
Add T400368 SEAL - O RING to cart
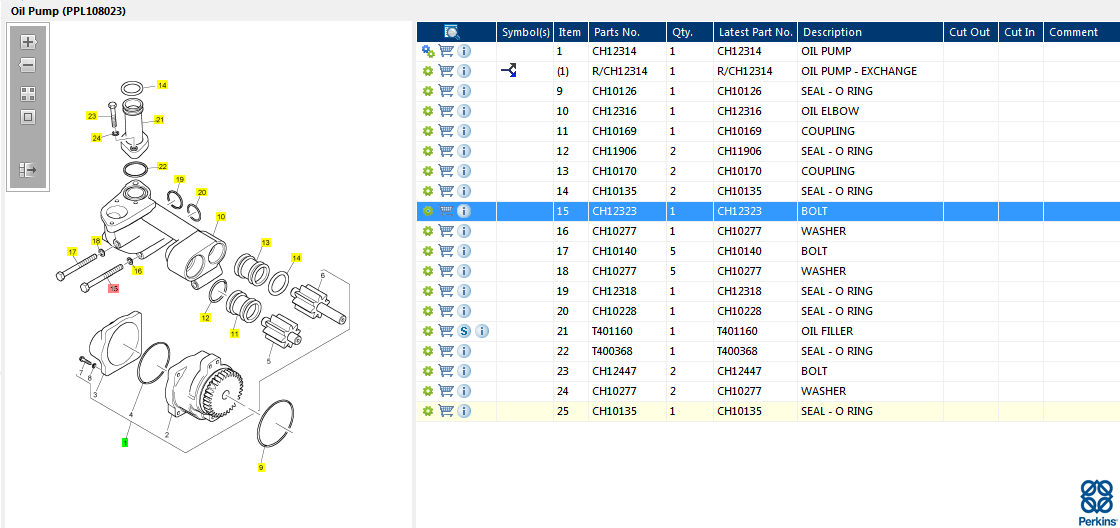click(446, 352)
